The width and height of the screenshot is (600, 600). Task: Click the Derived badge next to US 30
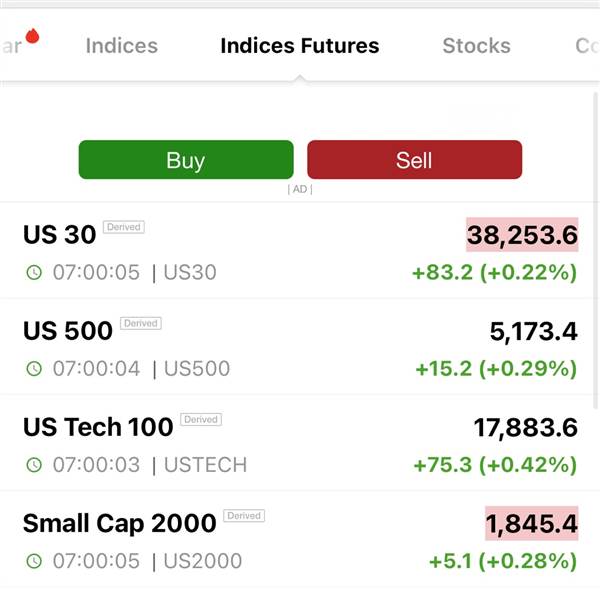(124, 227)
